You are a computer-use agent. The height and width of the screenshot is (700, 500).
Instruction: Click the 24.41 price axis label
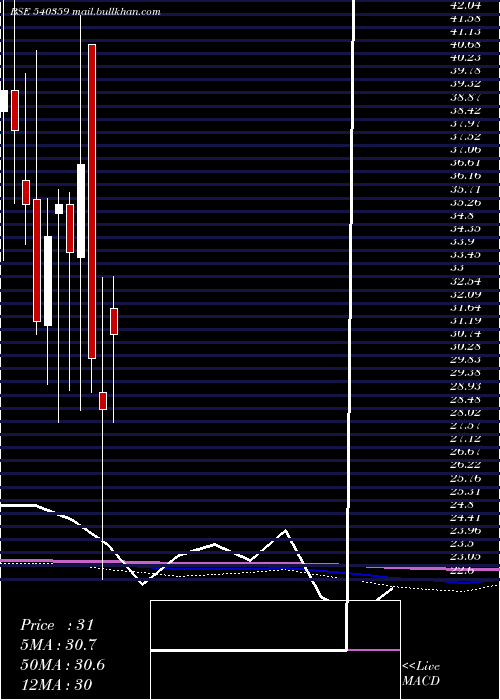pyautogui.click(x=466, y=517)
